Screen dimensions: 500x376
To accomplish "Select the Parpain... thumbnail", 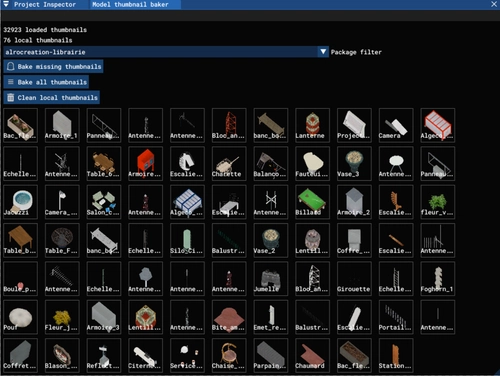I will pyautogui.click(x=271, y=355).
